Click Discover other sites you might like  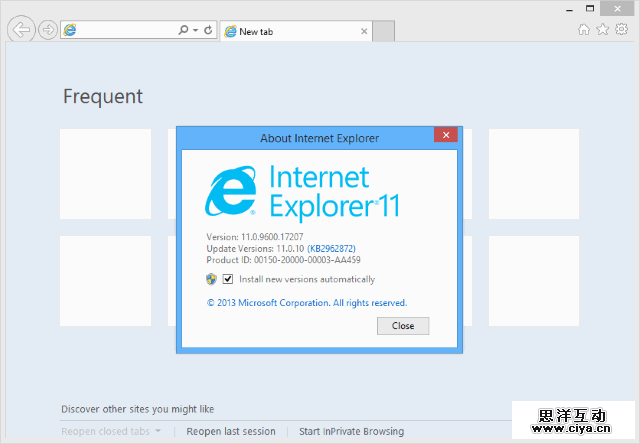(x=138, y=409)
